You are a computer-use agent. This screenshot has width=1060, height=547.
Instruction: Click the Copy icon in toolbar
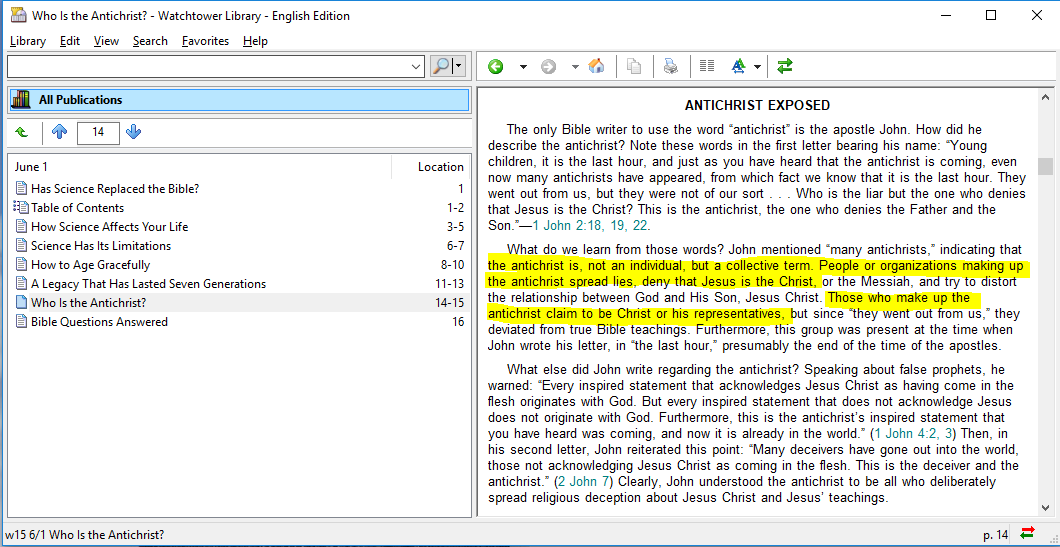tap(633, 67)
